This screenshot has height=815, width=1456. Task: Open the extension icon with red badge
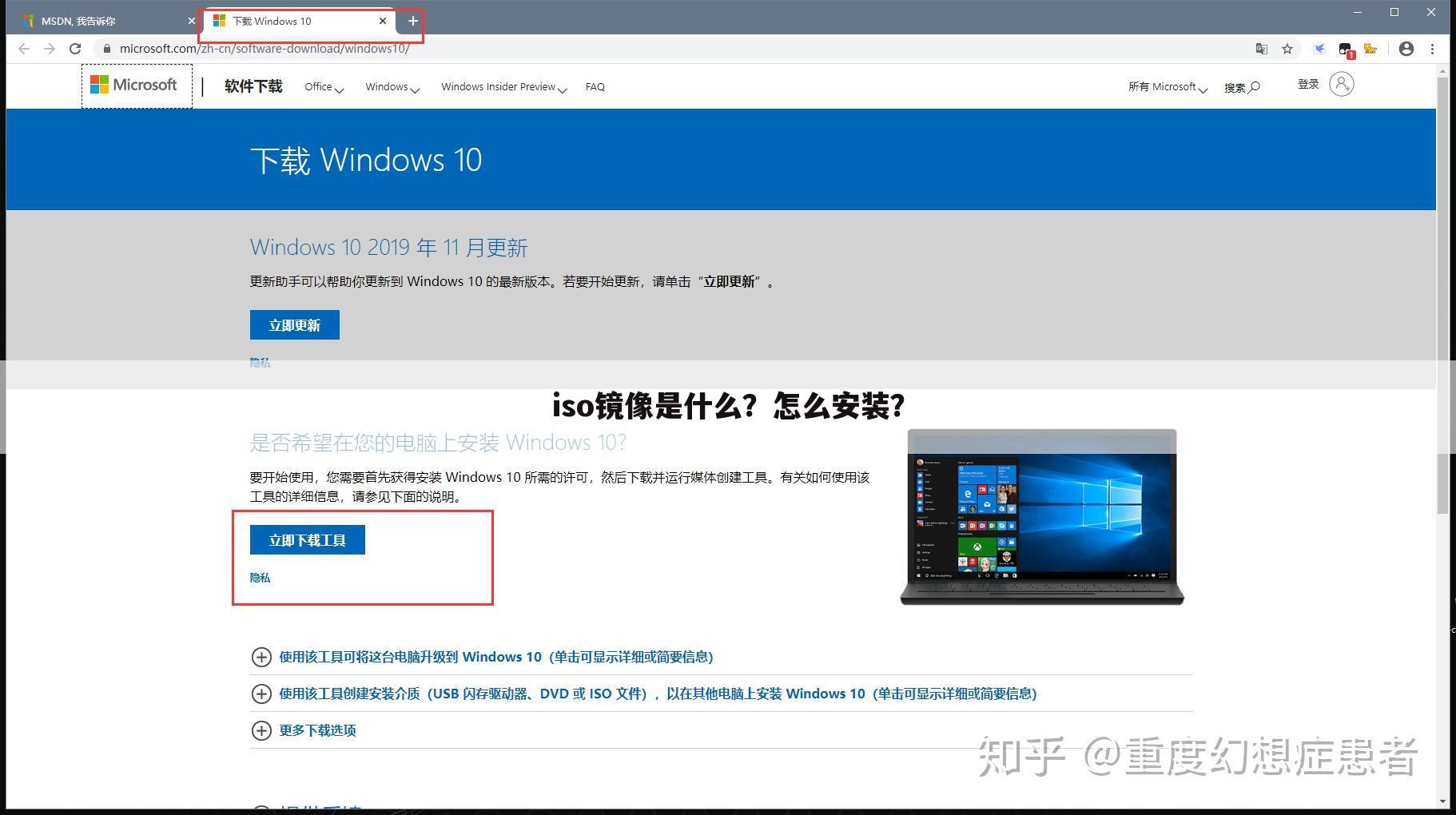click(1346, 50)
